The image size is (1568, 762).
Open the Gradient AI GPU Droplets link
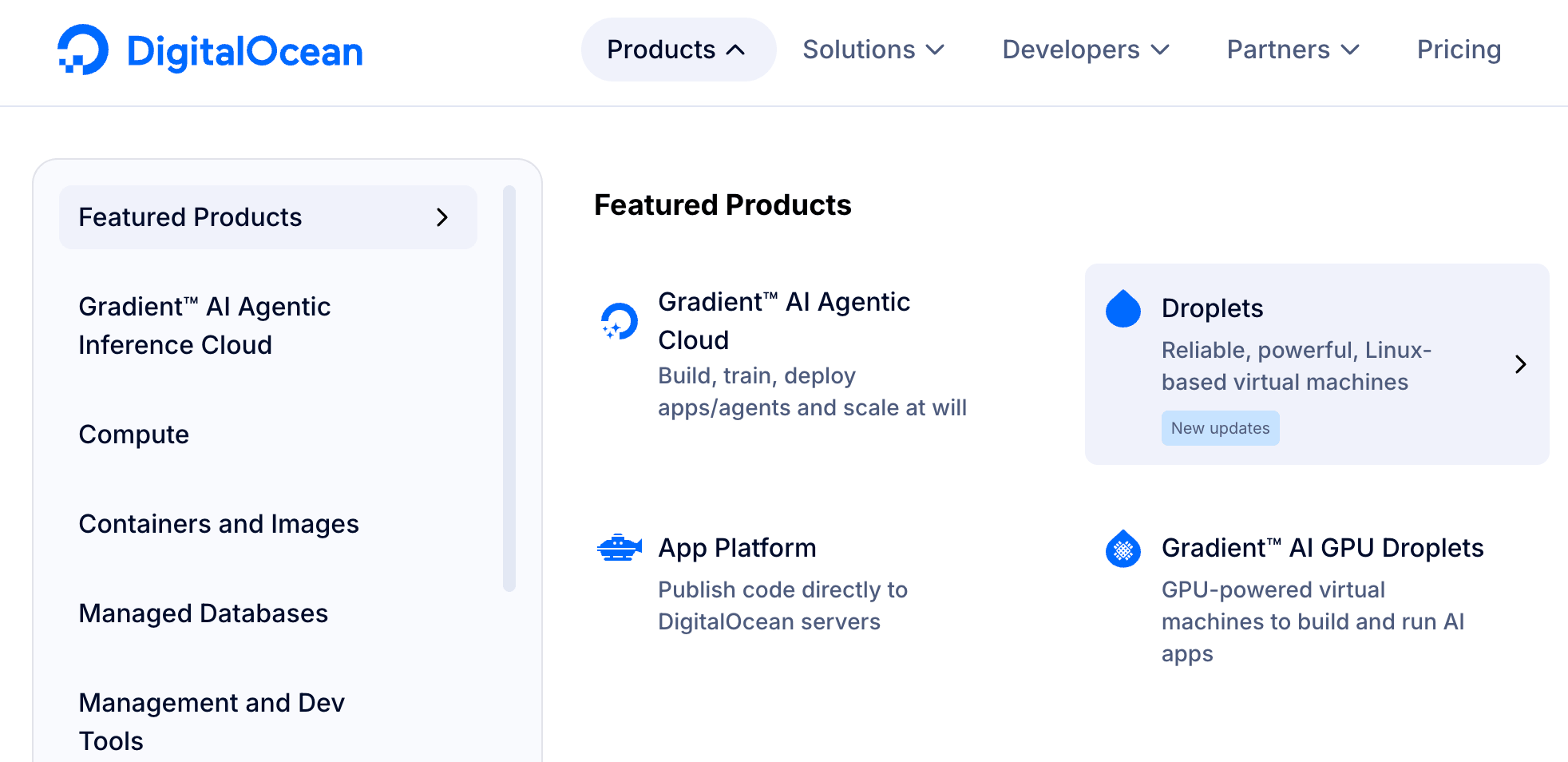[1322, 548]
